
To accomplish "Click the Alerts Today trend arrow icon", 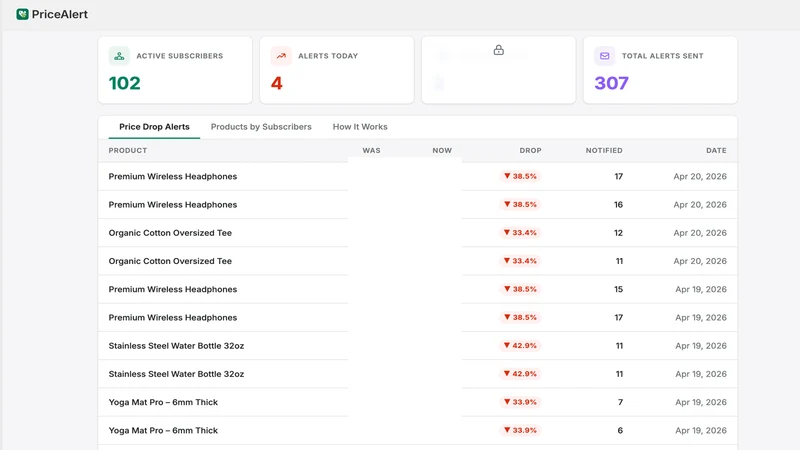I will (x=281, y=56).
